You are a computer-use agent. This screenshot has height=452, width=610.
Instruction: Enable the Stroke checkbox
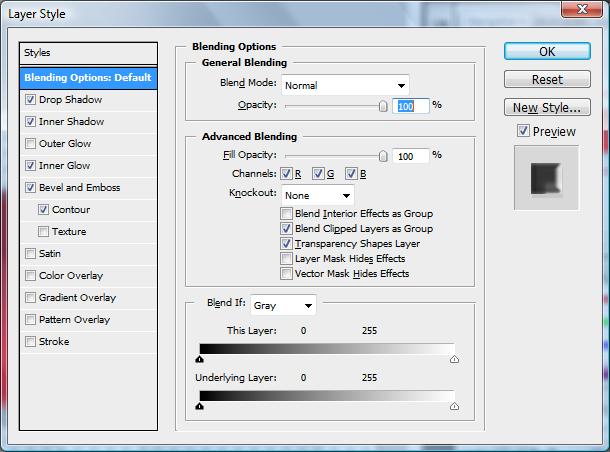30,342
